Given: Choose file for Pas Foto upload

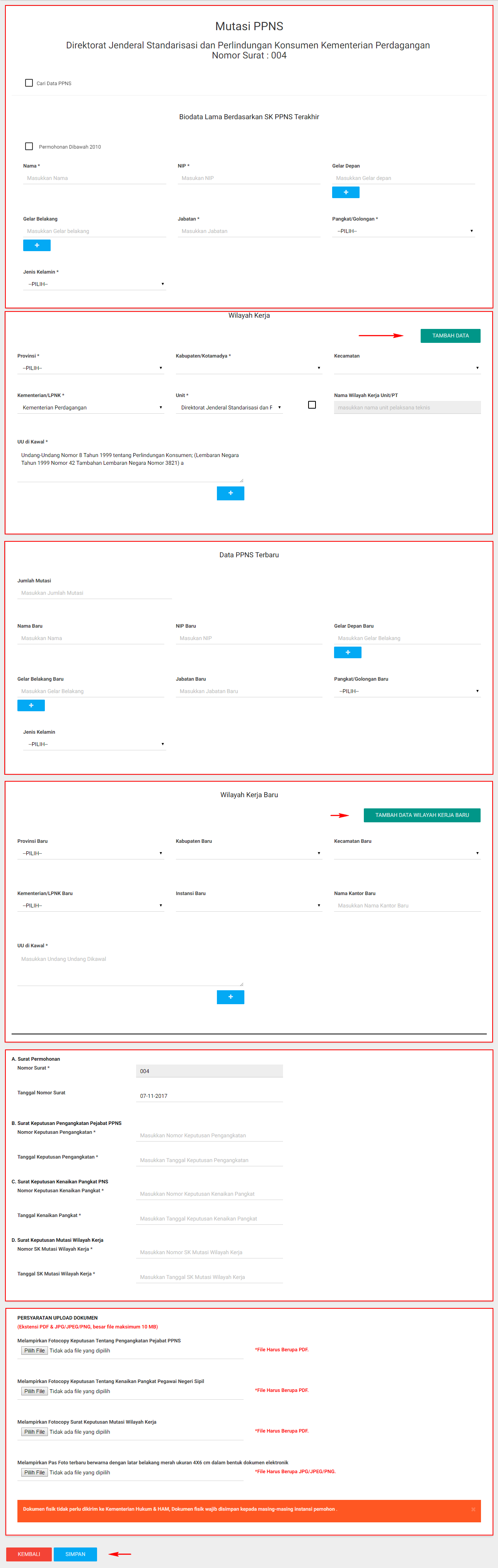Looking at the screenshot, I should (35, 1472).
